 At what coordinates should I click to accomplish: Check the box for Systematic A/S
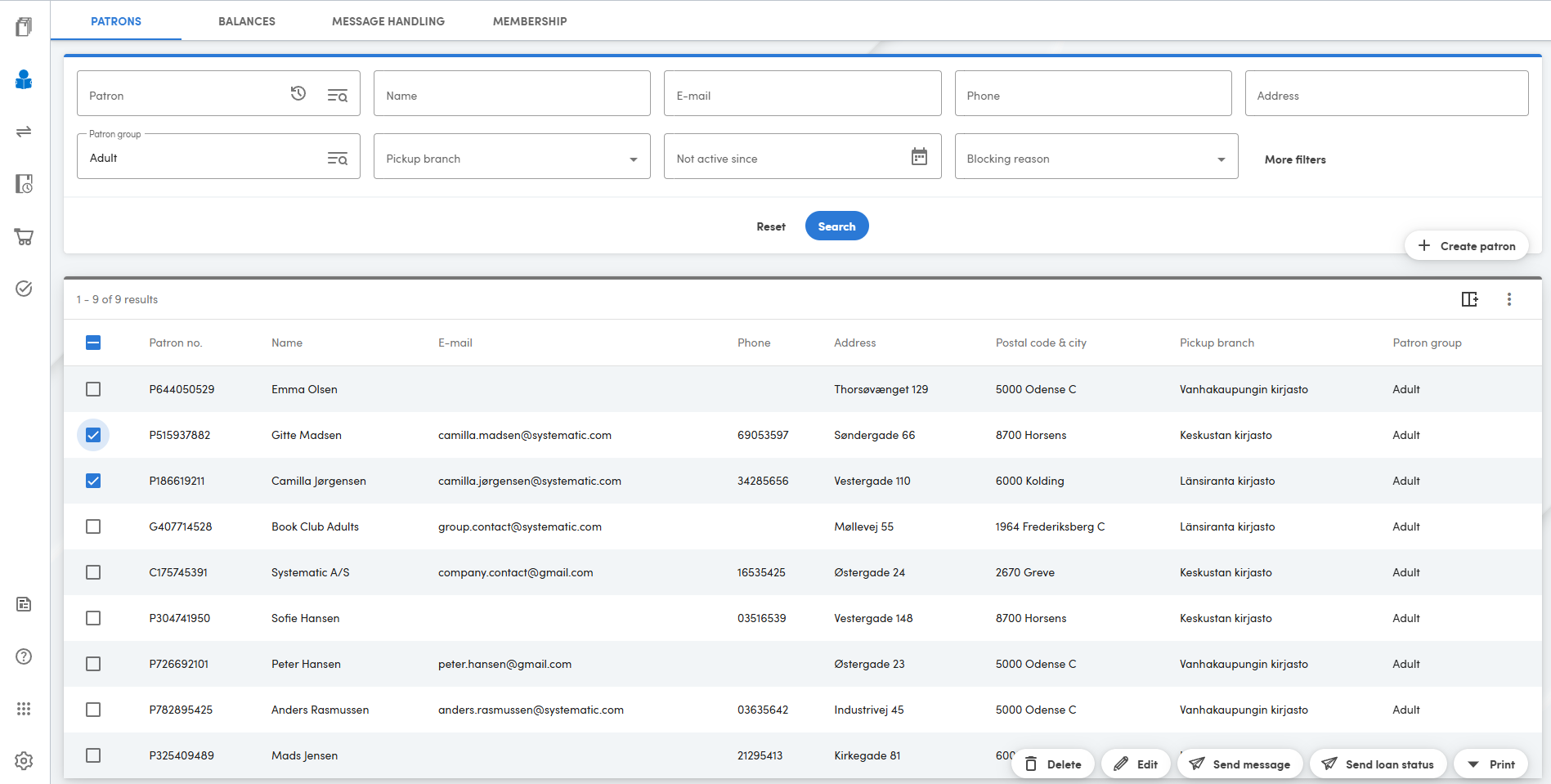93,572
